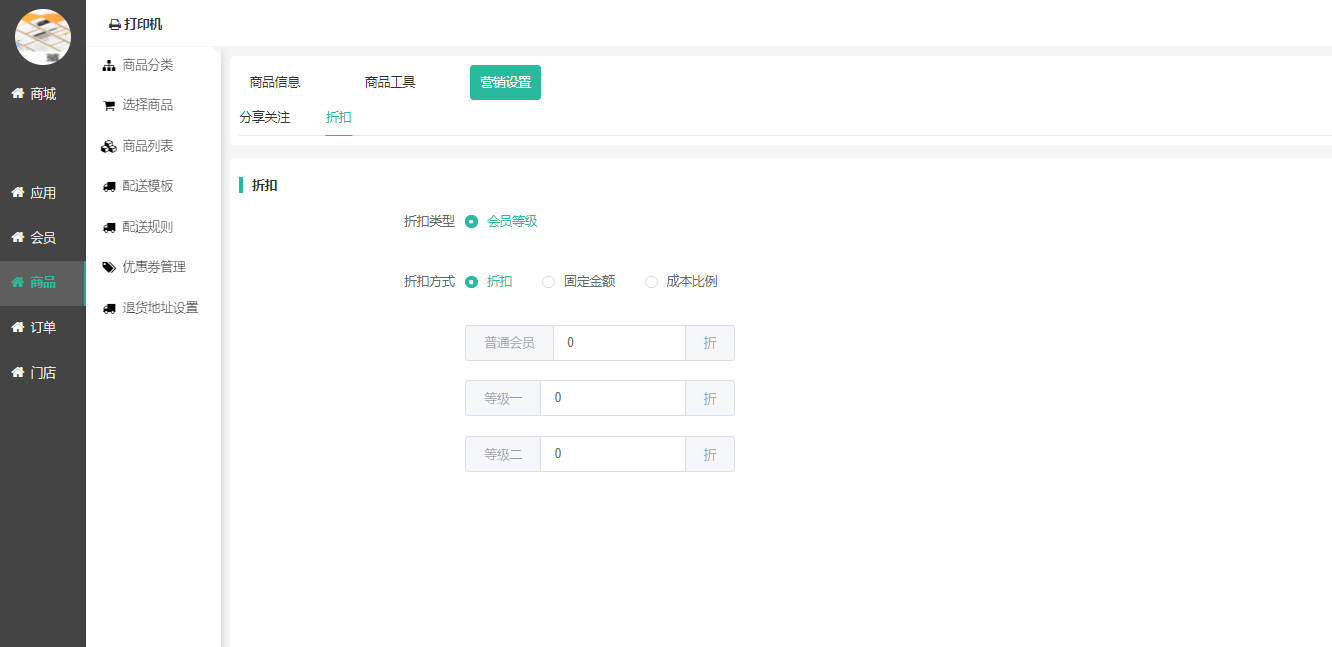Click the printer icon in top bar
Screen dimensions: 1332x647
coord(115,25)
